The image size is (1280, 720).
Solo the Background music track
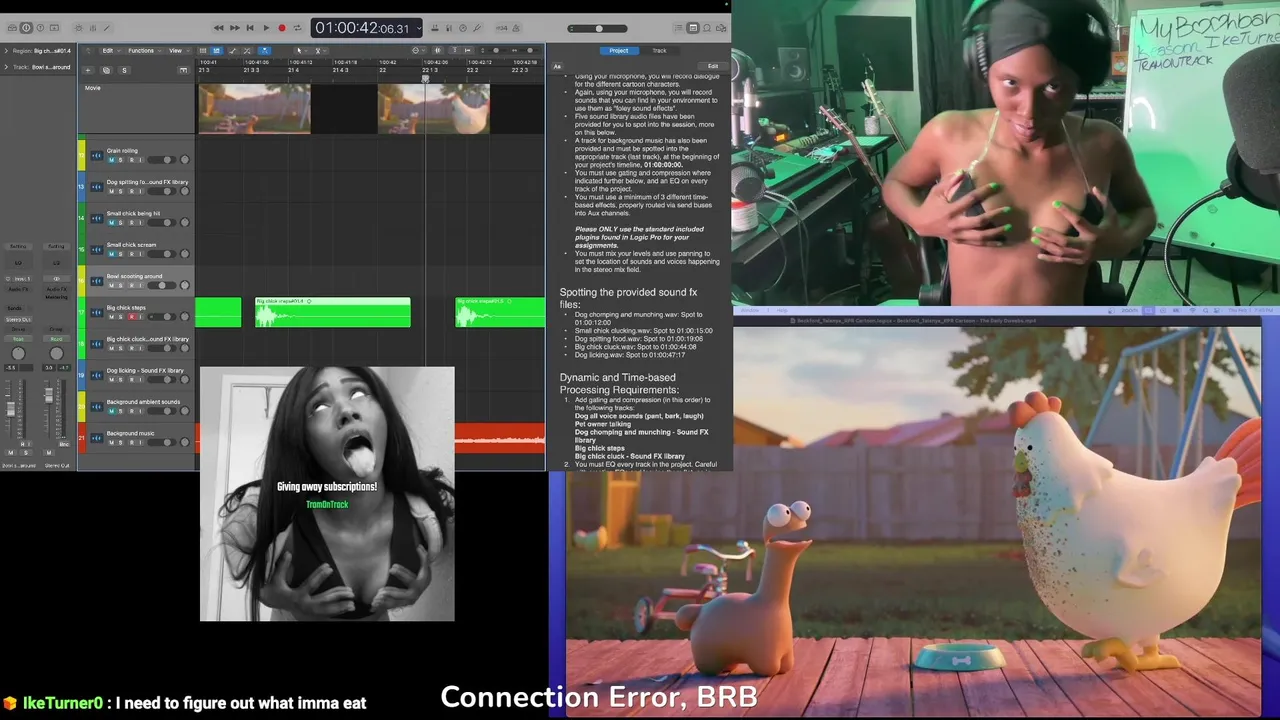(x=120, y=442)
